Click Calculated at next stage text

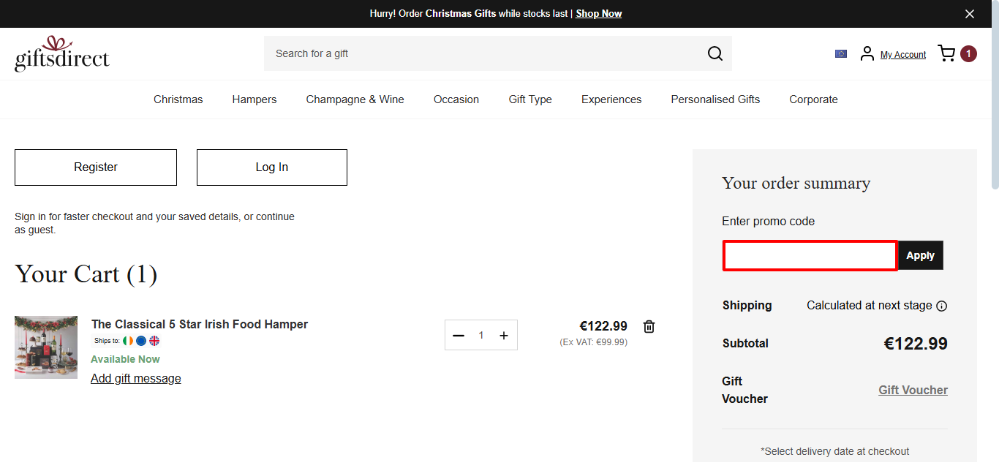[869, 305]
